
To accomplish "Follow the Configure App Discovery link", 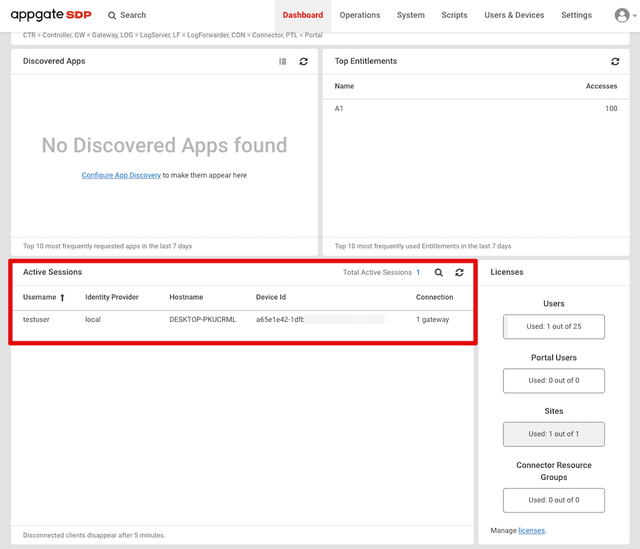I will [x=121, y=175].
